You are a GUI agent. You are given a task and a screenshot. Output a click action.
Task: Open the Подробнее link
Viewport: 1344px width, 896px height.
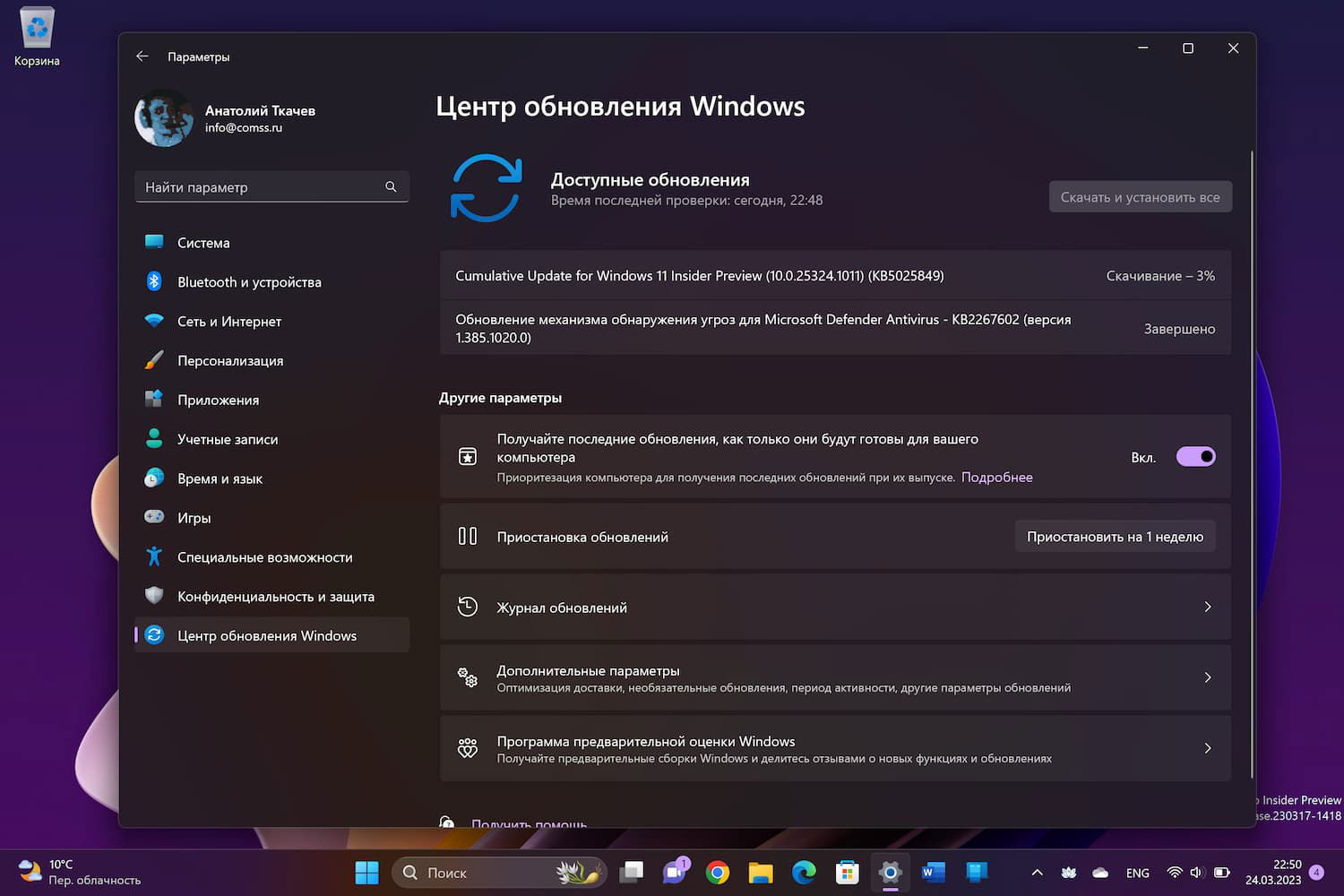tap(996, 478)
